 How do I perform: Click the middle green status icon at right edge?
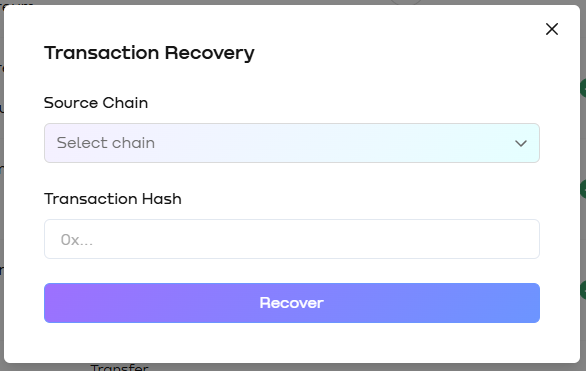click(583, 189)
